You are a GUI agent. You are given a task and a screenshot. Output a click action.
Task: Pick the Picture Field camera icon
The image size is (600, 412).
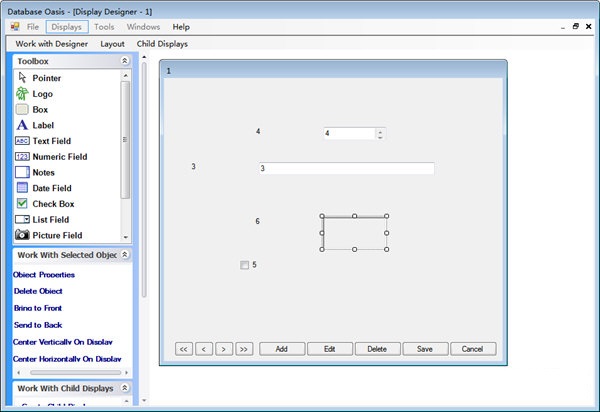(22, 235)
